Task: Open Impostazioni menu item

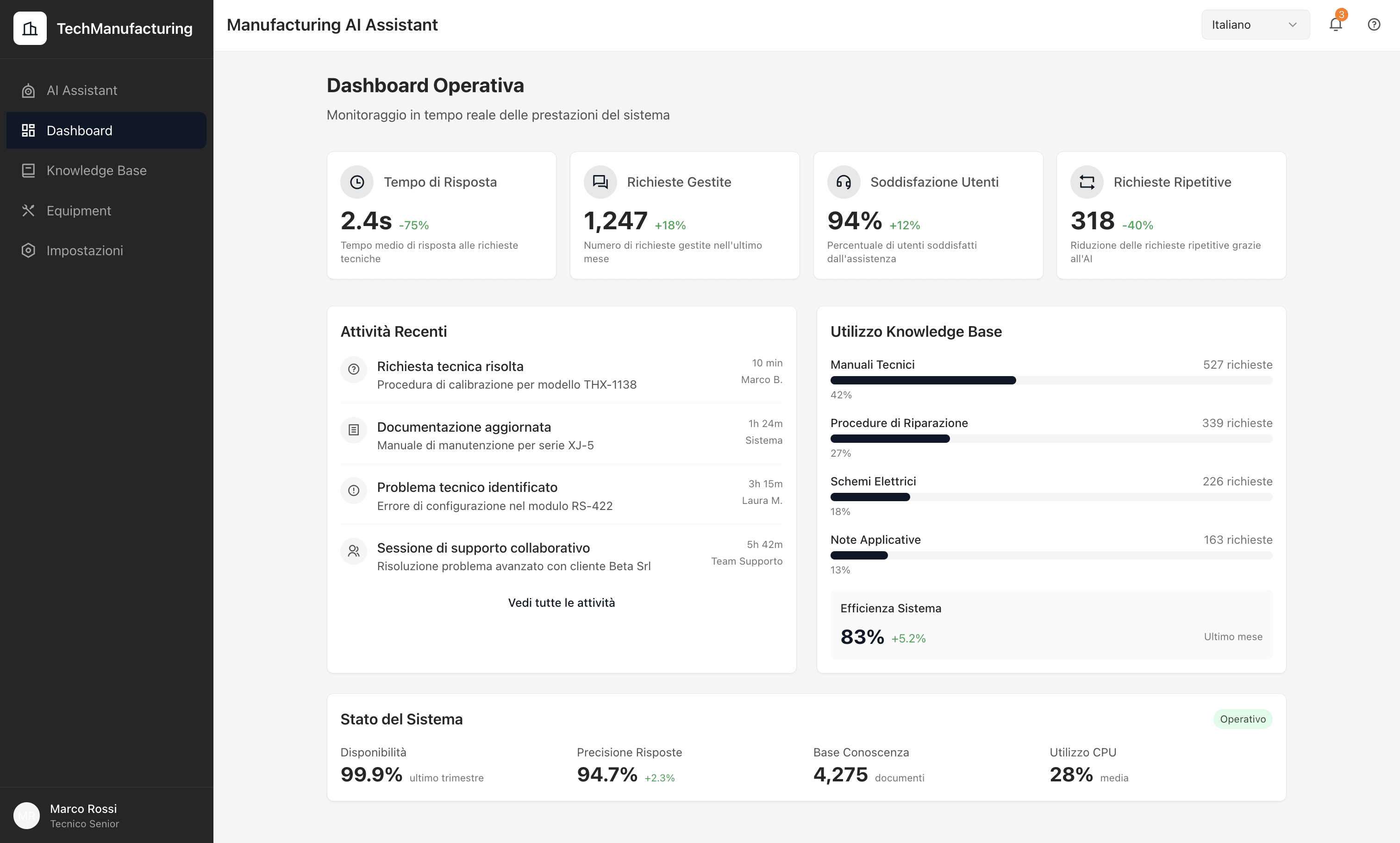Action: (x=106, y=251)
